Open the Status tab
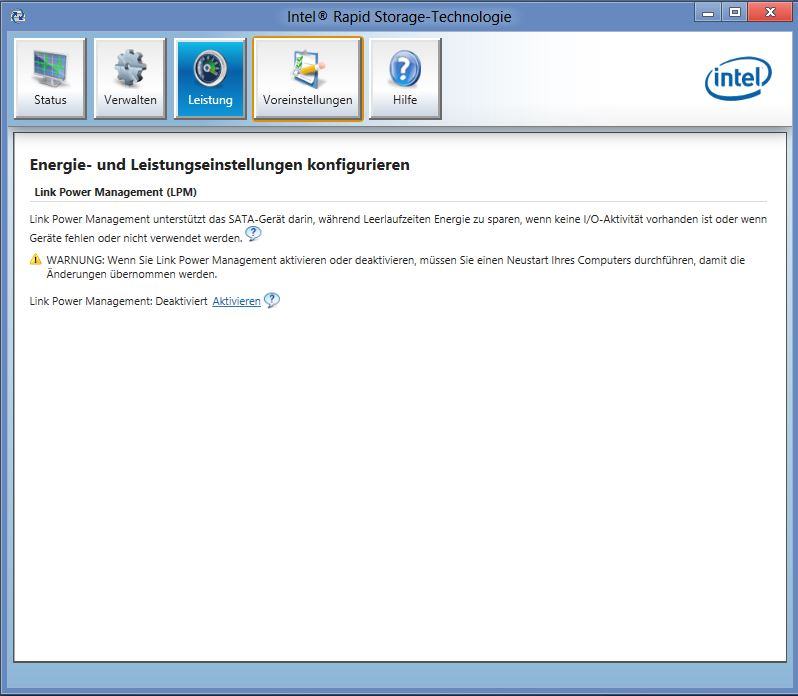Viewport: 798px width, 696px height. pyautogui.click(x=50, y=78)
